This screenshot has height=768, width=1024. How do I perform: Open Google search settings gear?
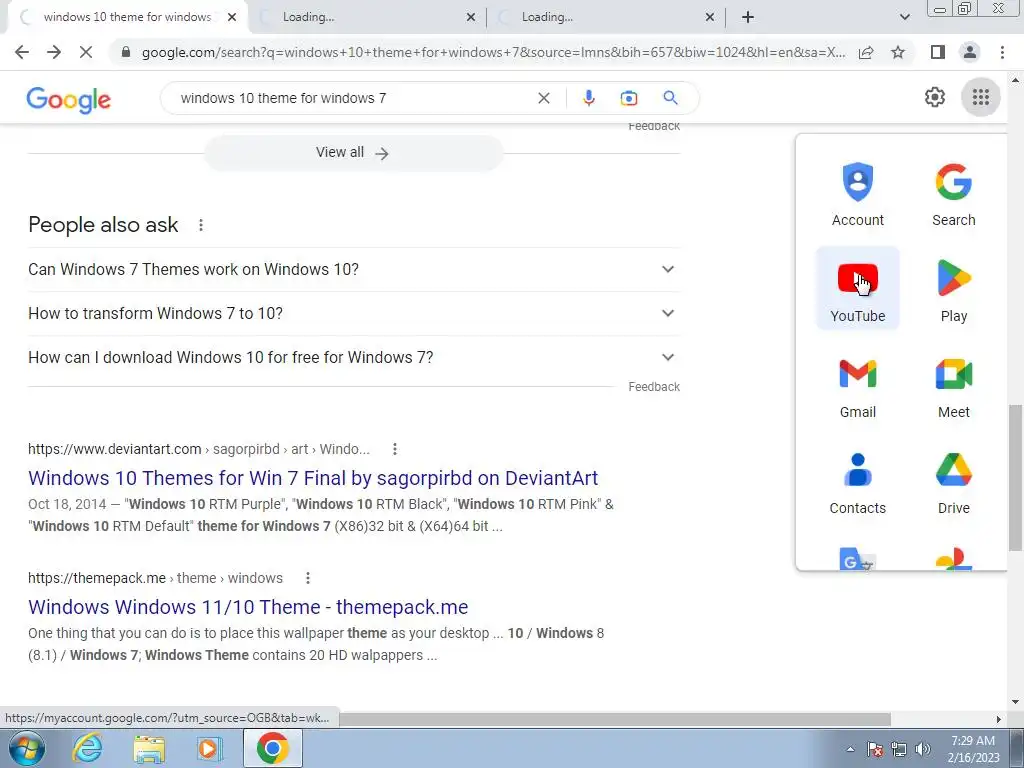pyautogui.click(x=935, y=97)
